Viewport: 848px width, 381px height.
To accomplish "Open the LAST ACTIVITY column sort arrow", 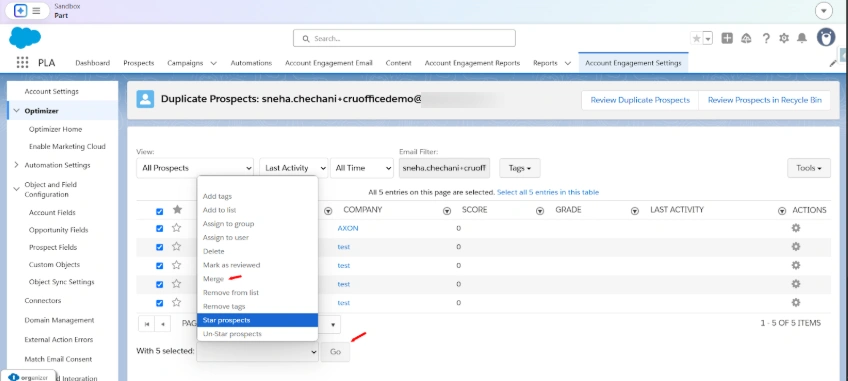I will point(781,211).
